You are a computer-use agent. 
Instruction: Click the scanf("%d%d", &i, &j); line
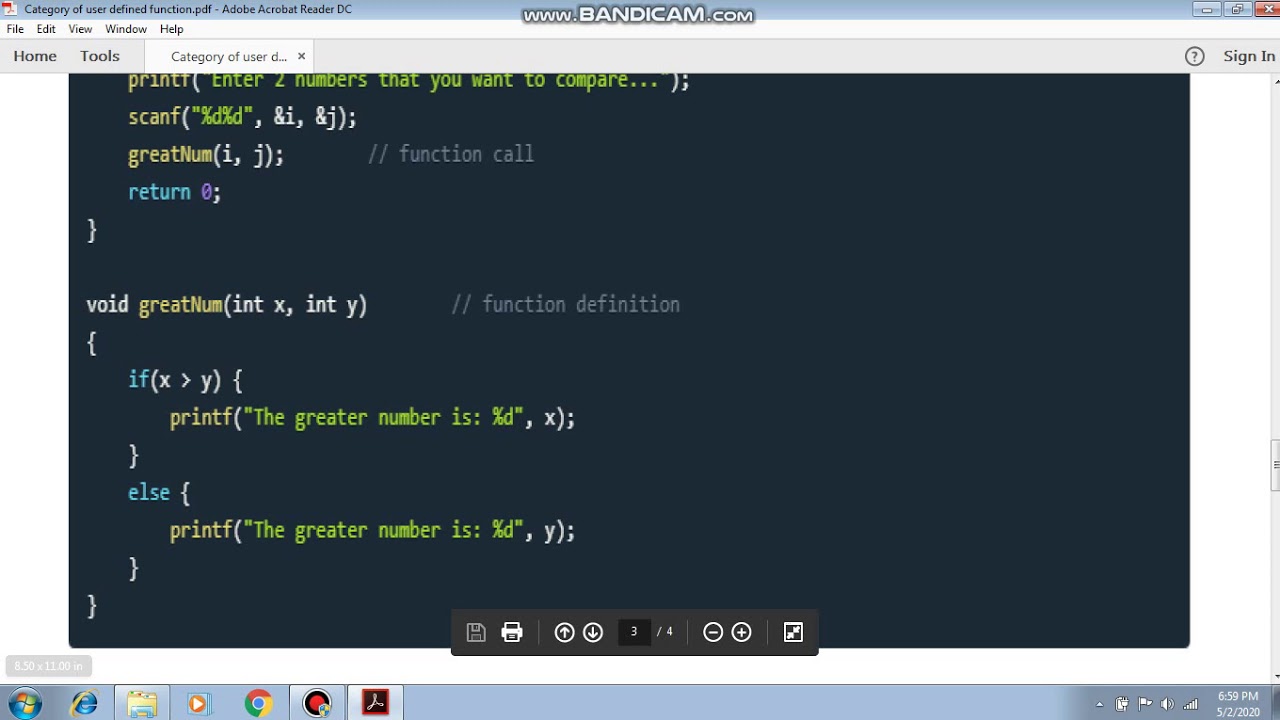(x=242, y=117)
